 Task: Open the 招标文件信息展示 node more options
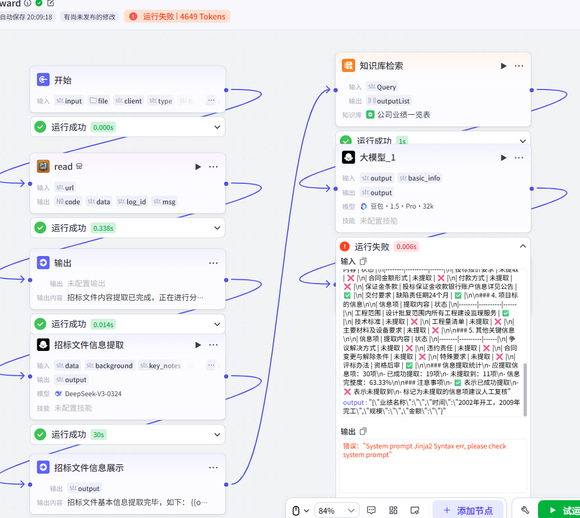[213, 468]
